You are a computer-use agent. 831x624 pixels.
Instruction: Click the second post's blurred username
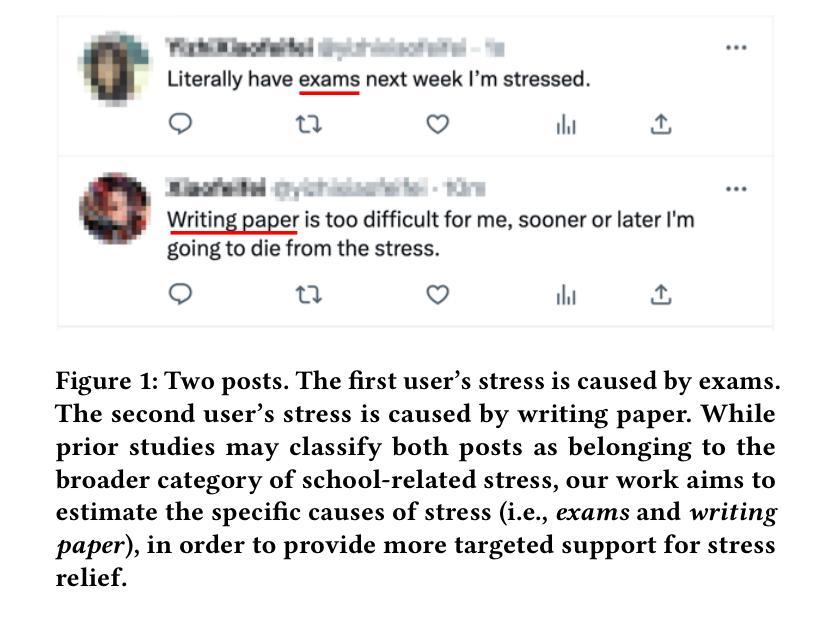(216, 188)
